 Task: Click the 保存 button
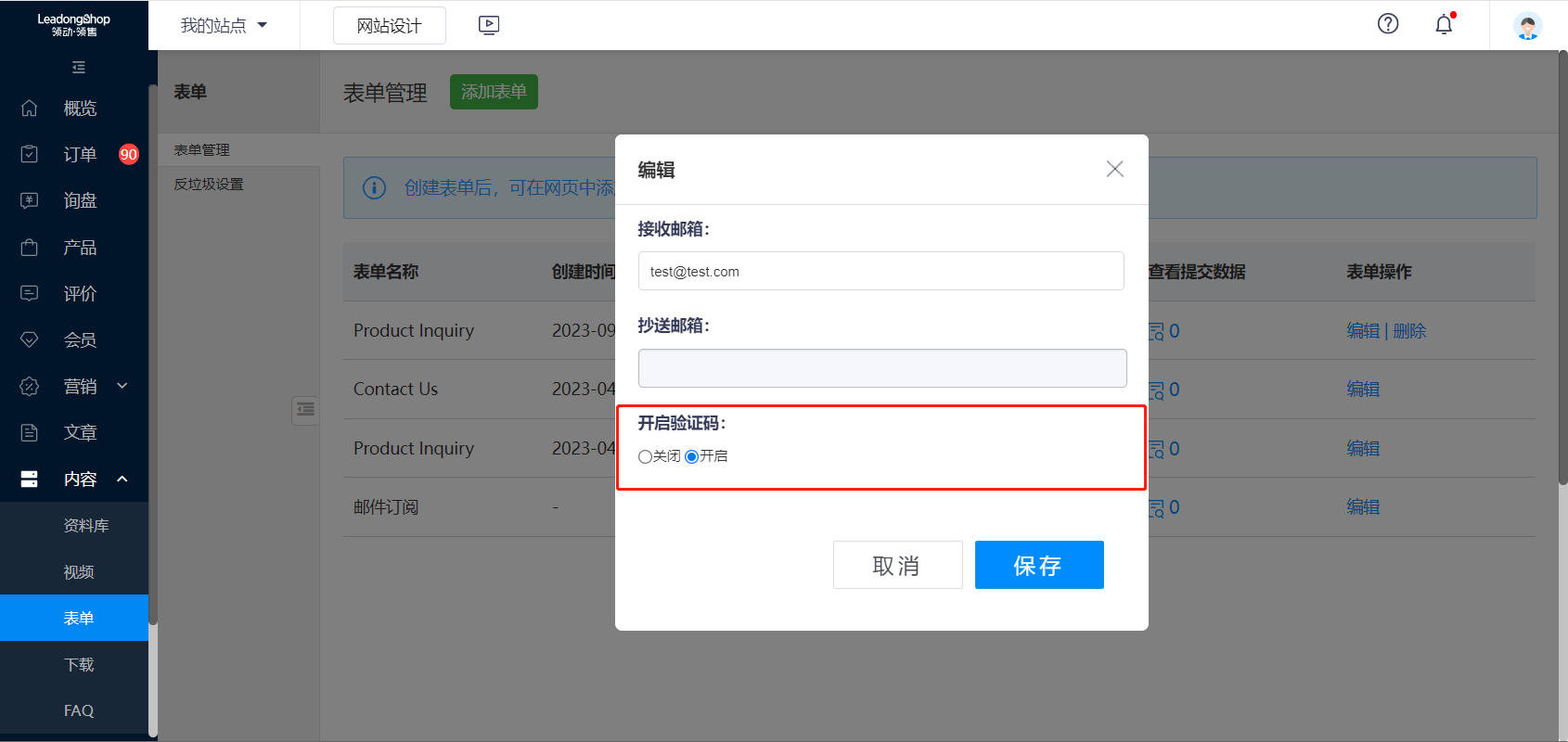1038,565
